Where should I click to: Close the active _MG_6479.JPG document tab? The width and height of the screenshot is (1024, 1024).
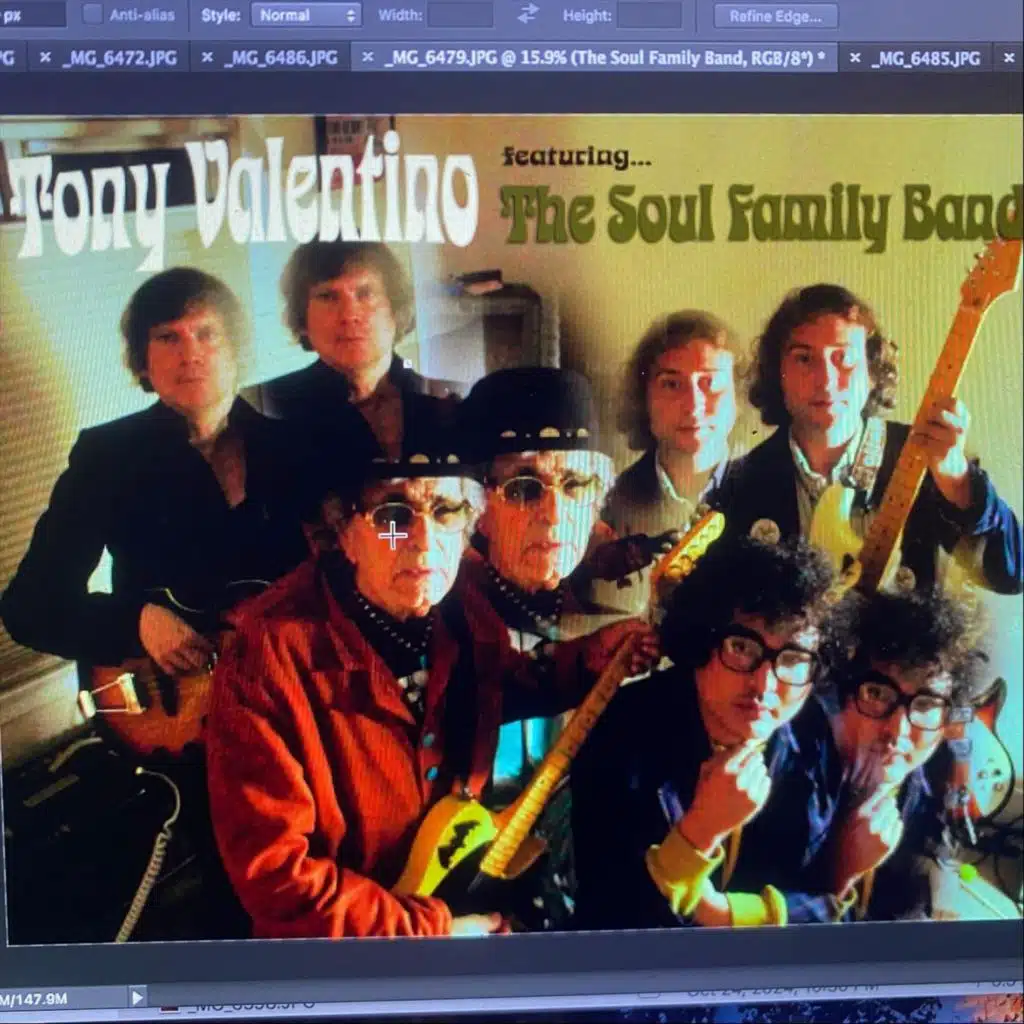367,58
